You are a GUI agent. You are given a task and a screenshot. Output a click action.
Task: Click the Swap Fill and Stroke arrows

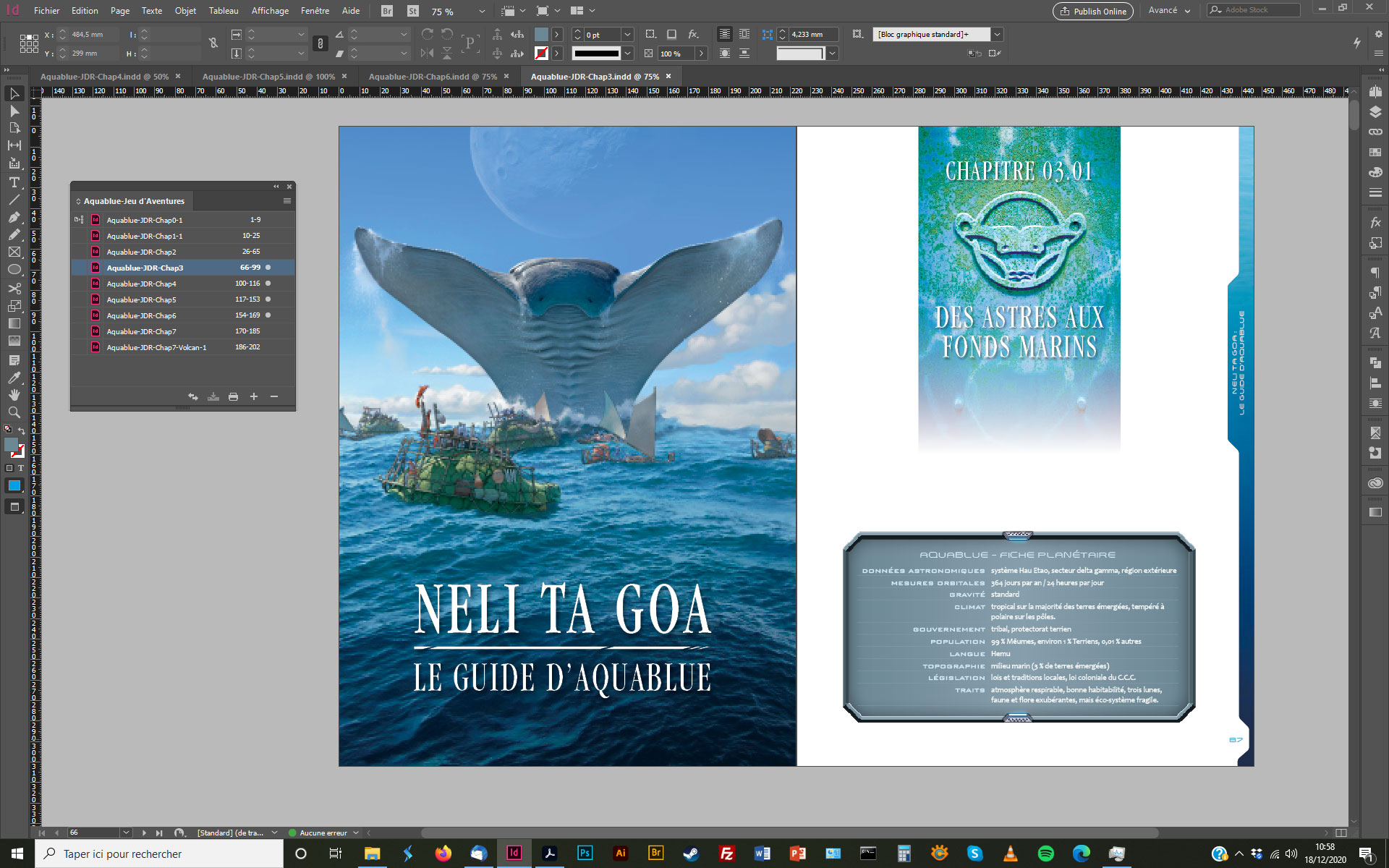(x=22, y=430)
